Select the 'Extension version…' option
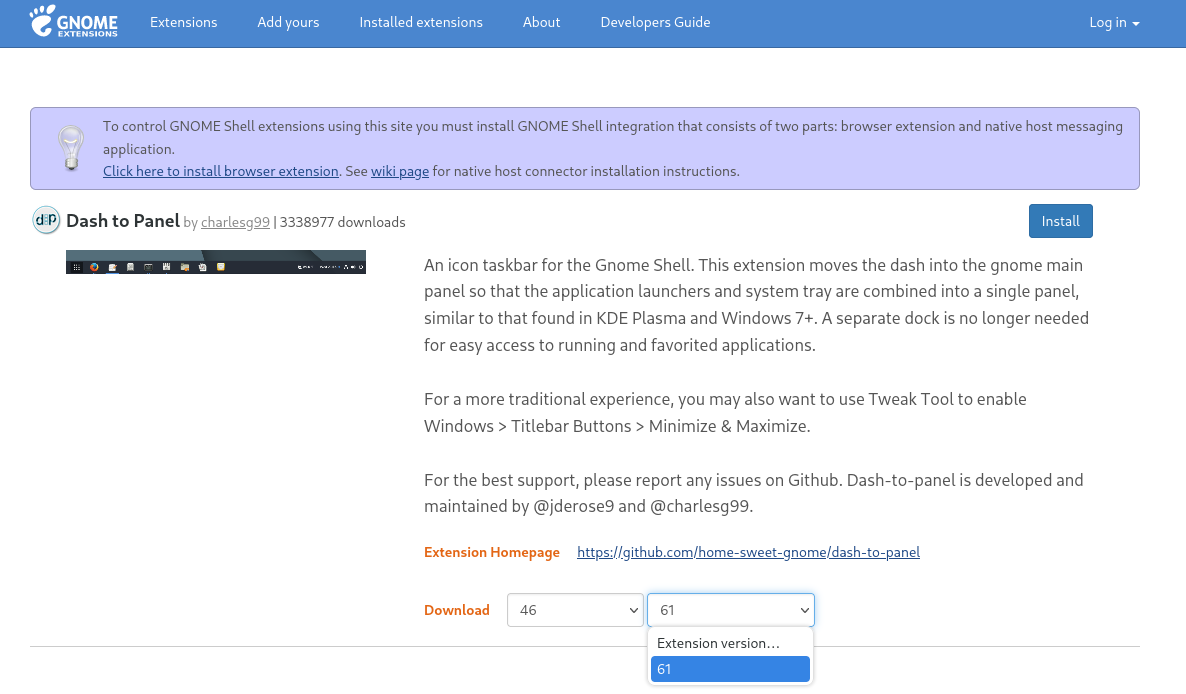The width and height of the screenshot is (1186, 694). point(730,643)
